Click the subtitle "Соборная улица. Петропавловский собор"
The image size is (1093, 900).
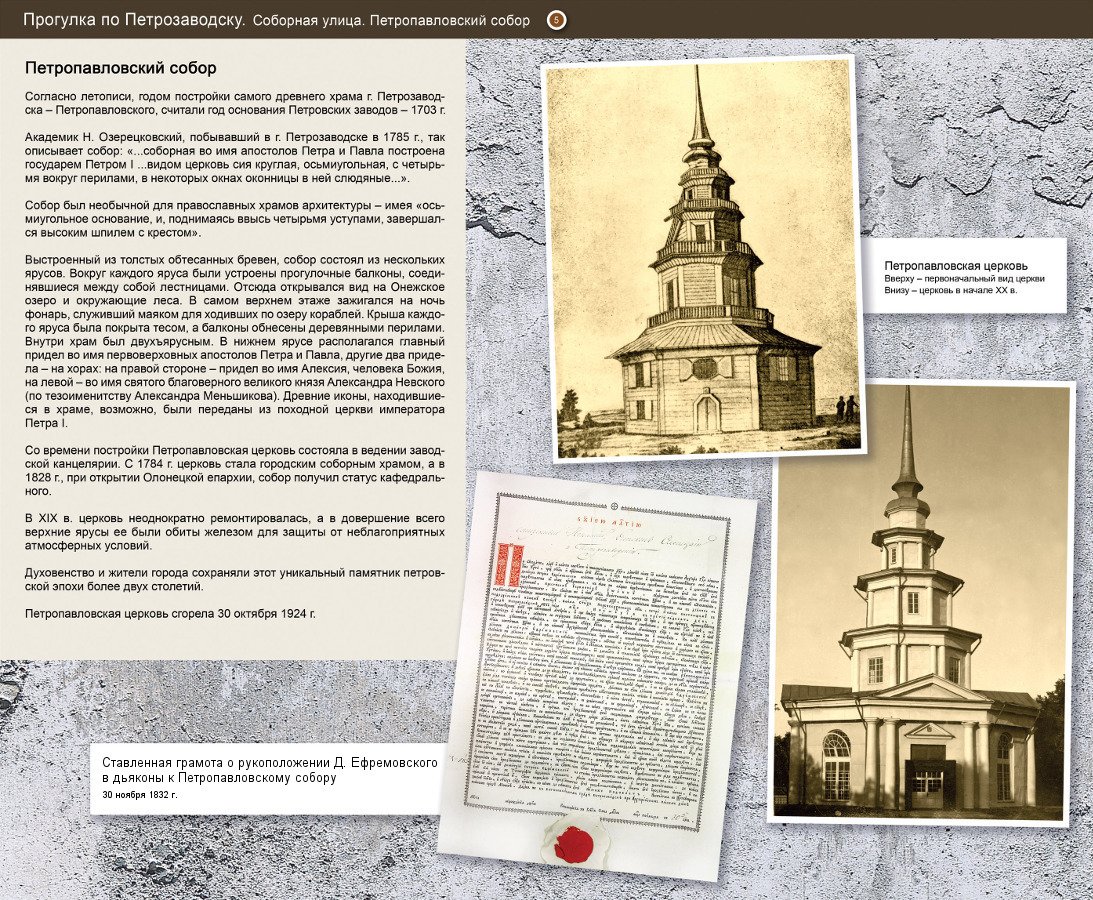coord(391,21)
